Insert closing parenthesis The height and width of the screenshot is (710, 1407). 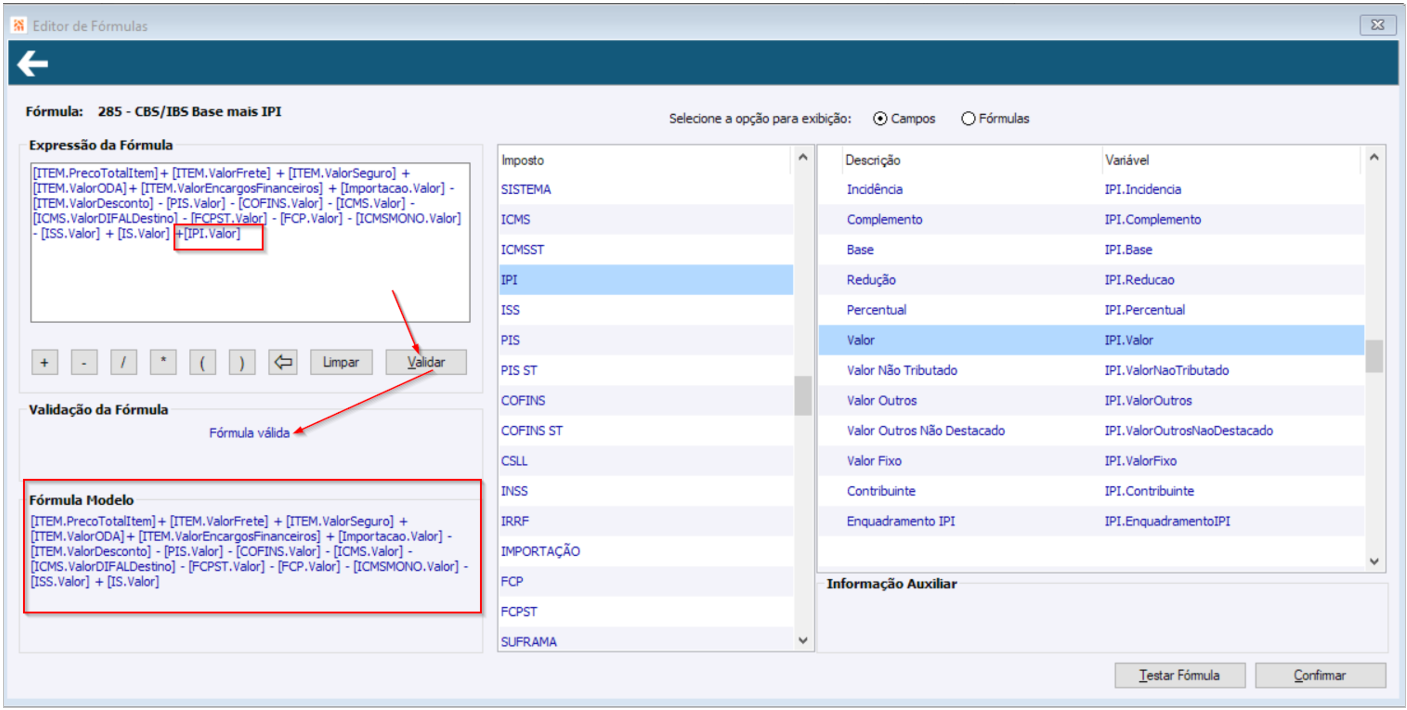coord(242,362)
